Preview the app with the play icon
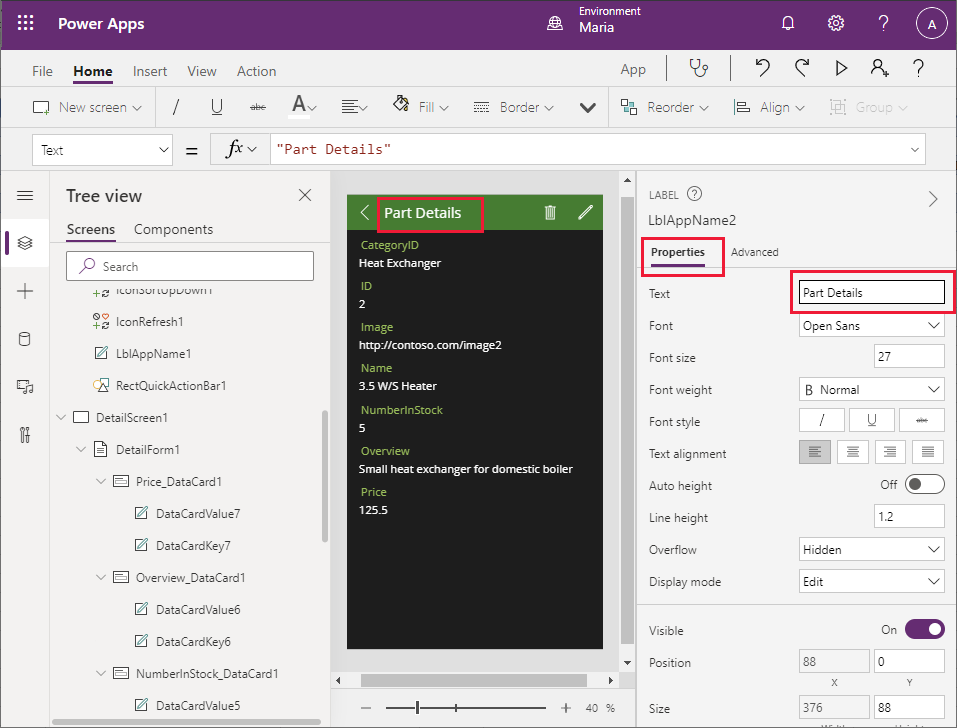This screenshot has height=728, width=957. [x=841, y=69]
